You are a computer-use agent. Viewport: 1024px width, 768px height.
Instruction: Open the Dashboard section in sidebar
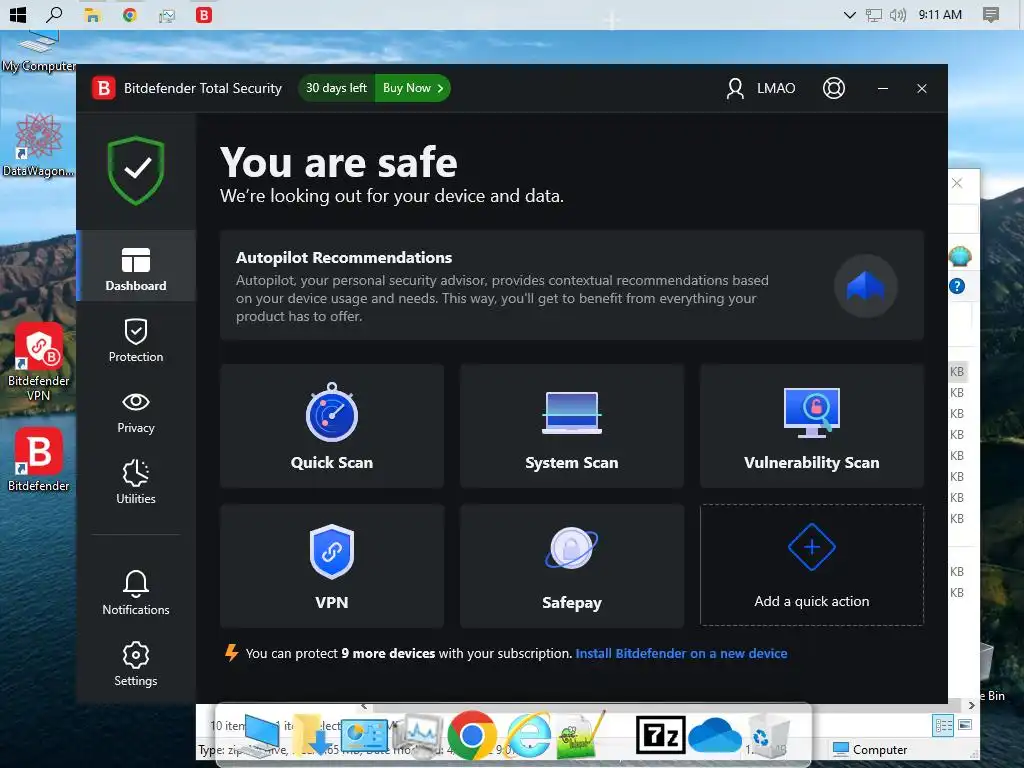[x=136, y=266]
